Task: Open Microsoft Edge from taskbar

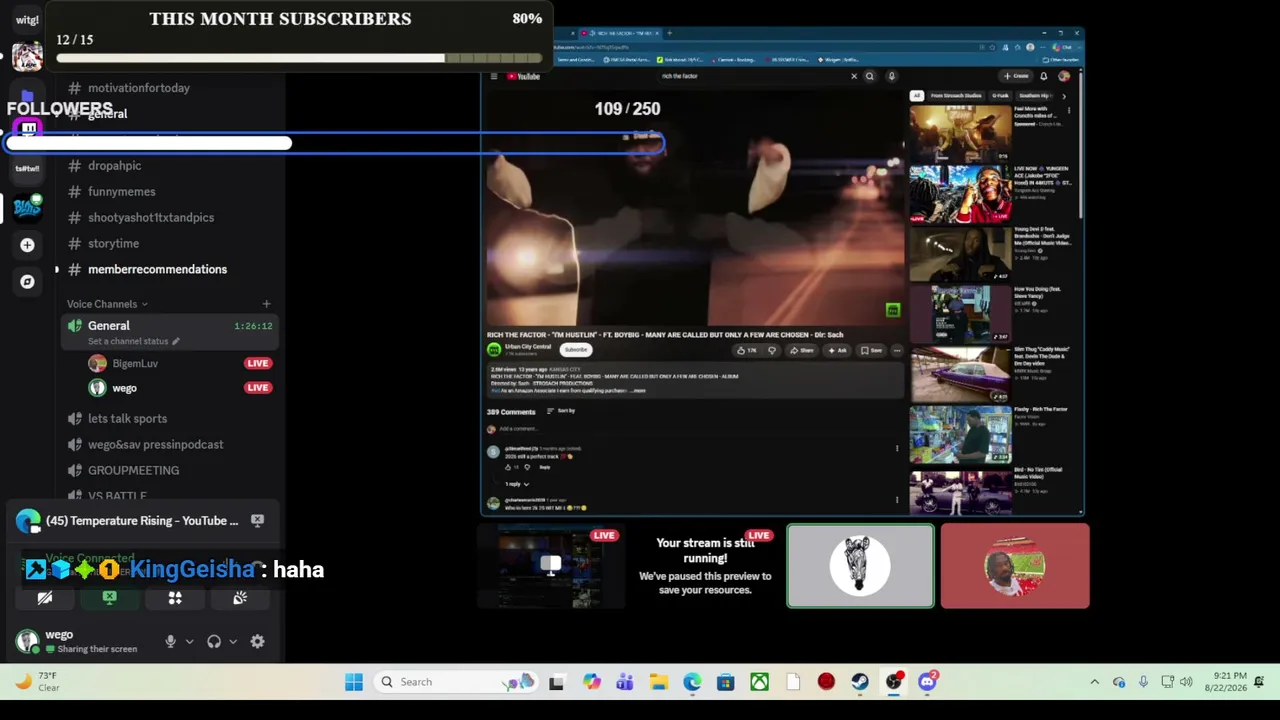Action: point(692,682)
